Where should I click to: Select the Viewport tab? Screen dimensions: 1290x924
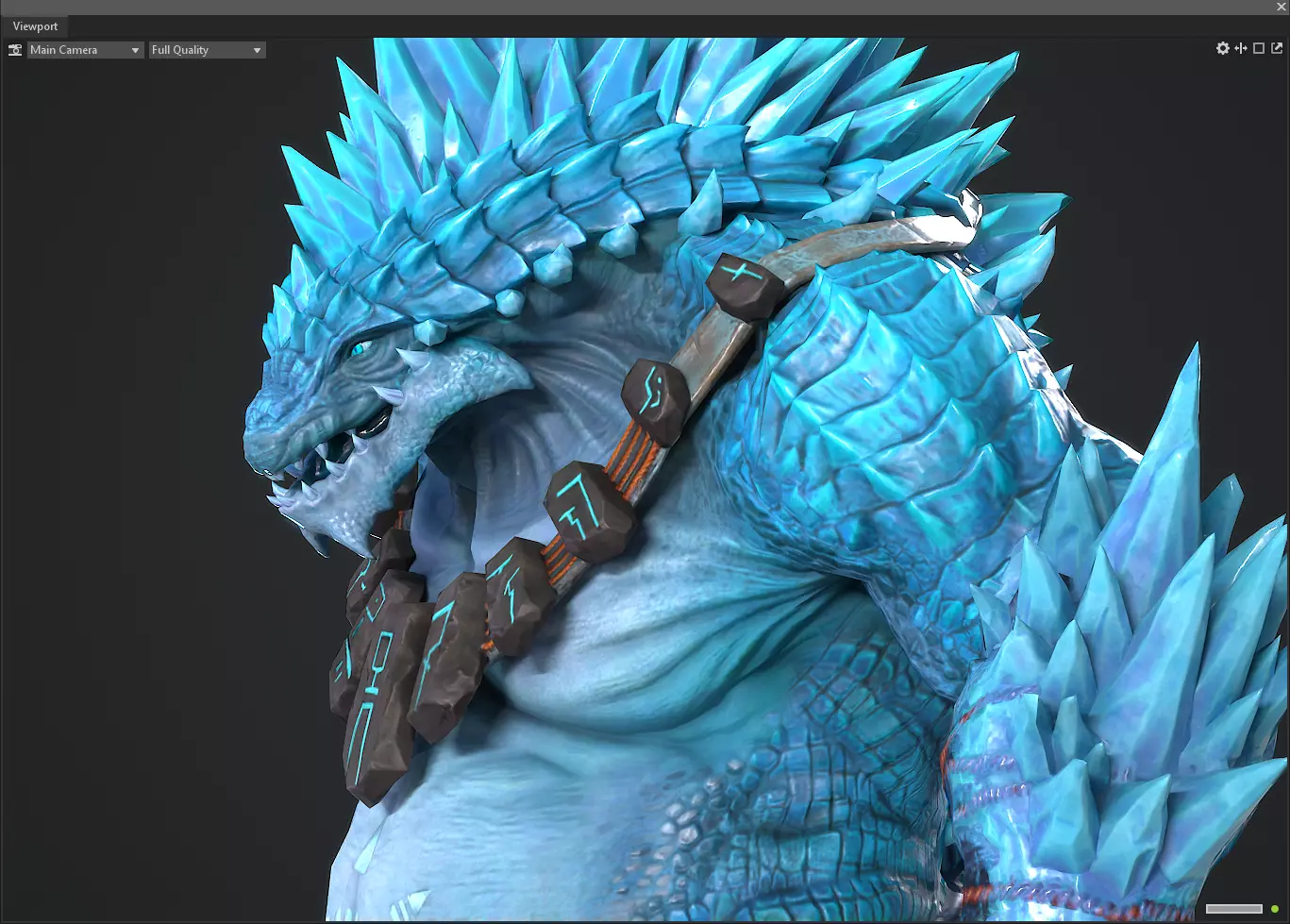(x=35, y=26)
